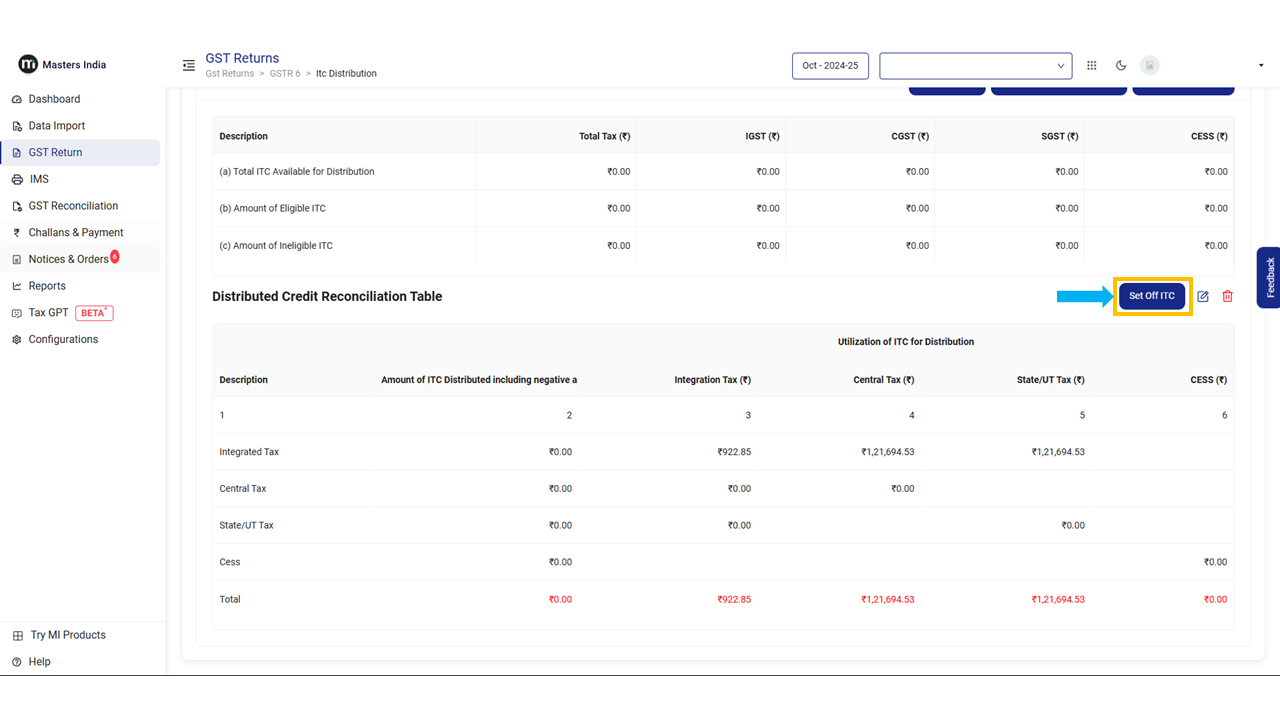This screenshot has height=720, width=1280.
Task: Select IMS in the sidebar
Action: click(x=39, y=179)
